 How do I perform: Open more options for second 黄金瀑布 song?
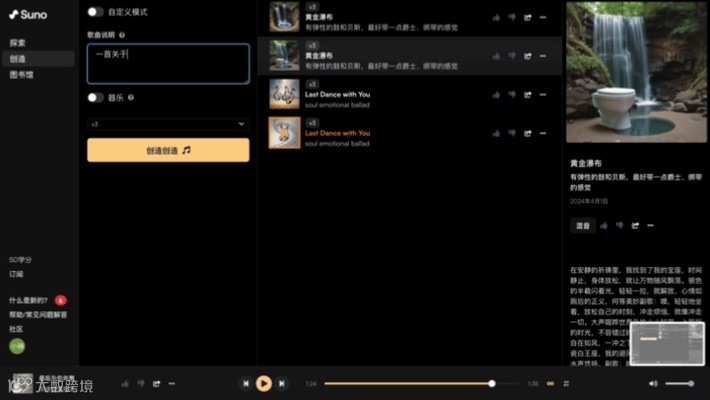(x=543, y=56)
